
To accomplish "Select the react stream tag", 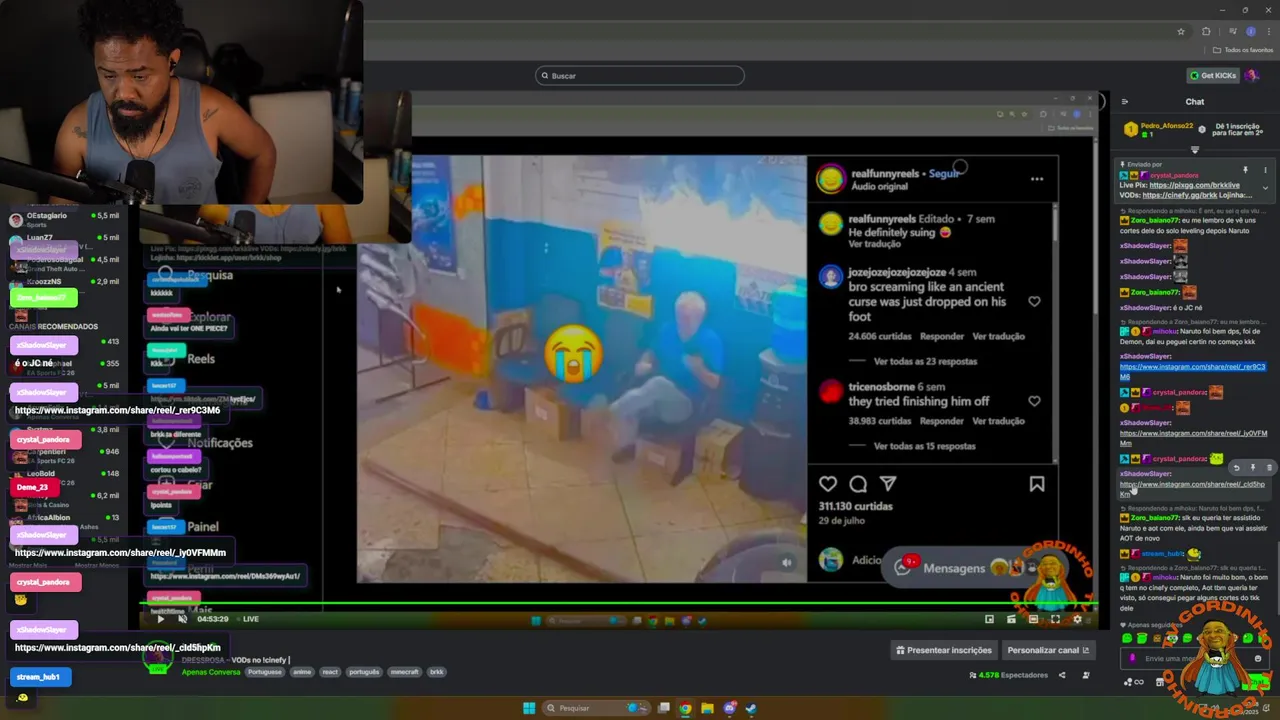I will click(x=330, y=672).
